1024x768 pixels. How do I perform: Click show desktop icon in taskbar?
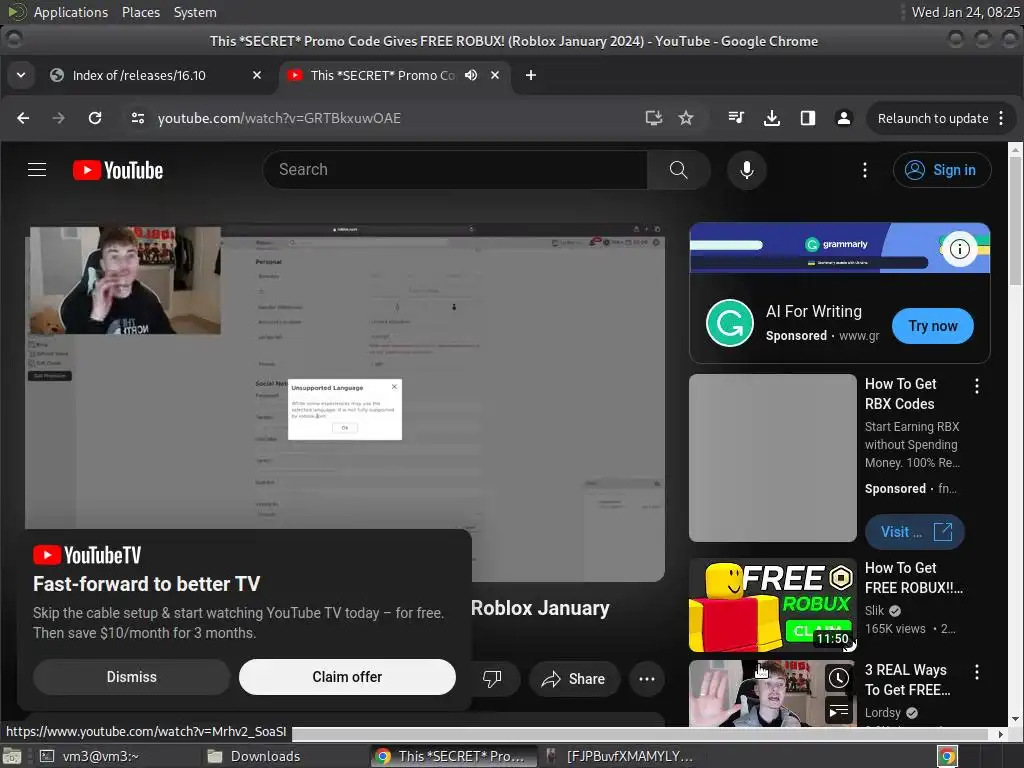[x=12, y=756]
